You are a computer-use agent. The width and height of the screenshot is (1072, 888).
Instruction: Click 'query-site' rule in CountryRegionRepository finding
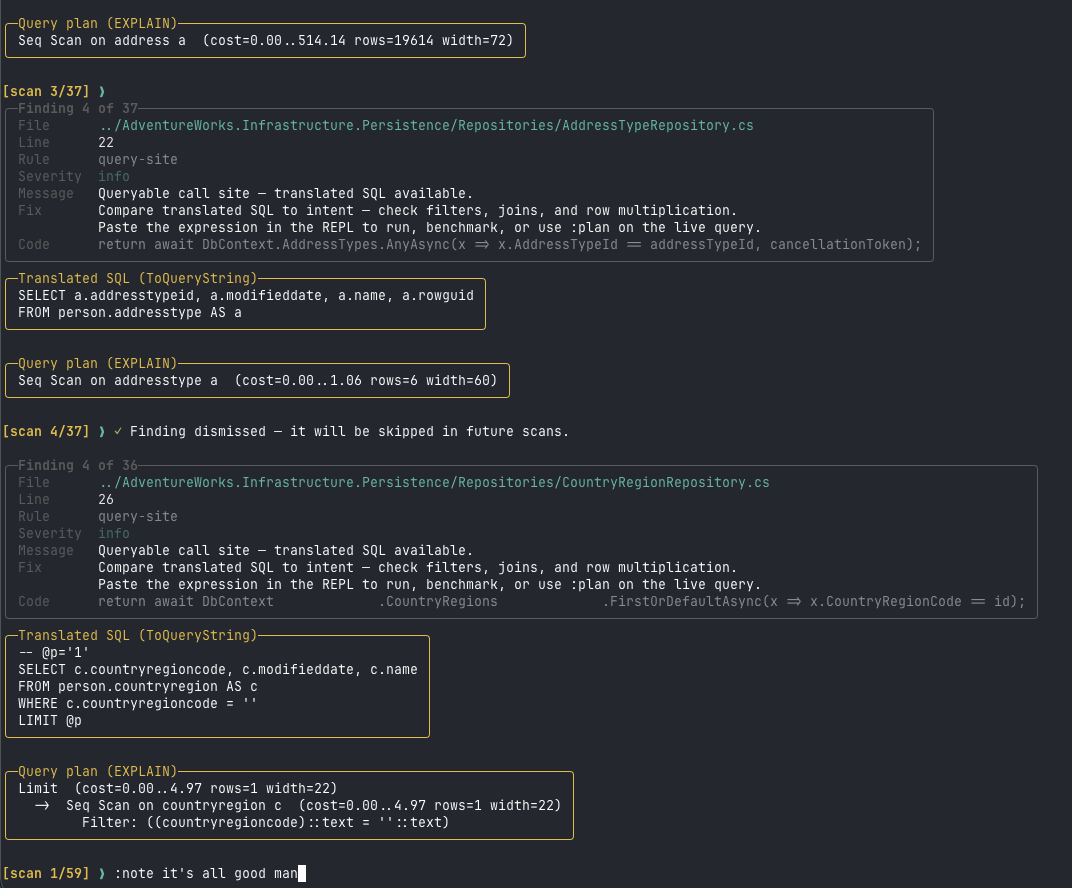point(138,517)
